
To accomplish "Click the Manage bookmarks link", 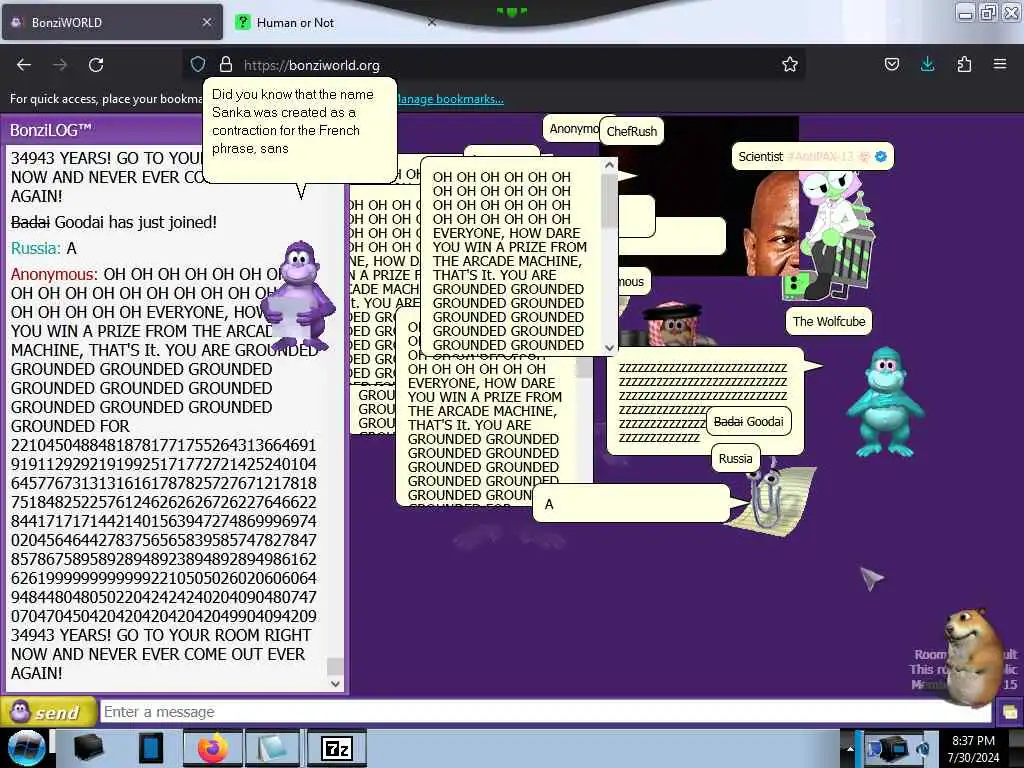I will click(x=451, y=99).
